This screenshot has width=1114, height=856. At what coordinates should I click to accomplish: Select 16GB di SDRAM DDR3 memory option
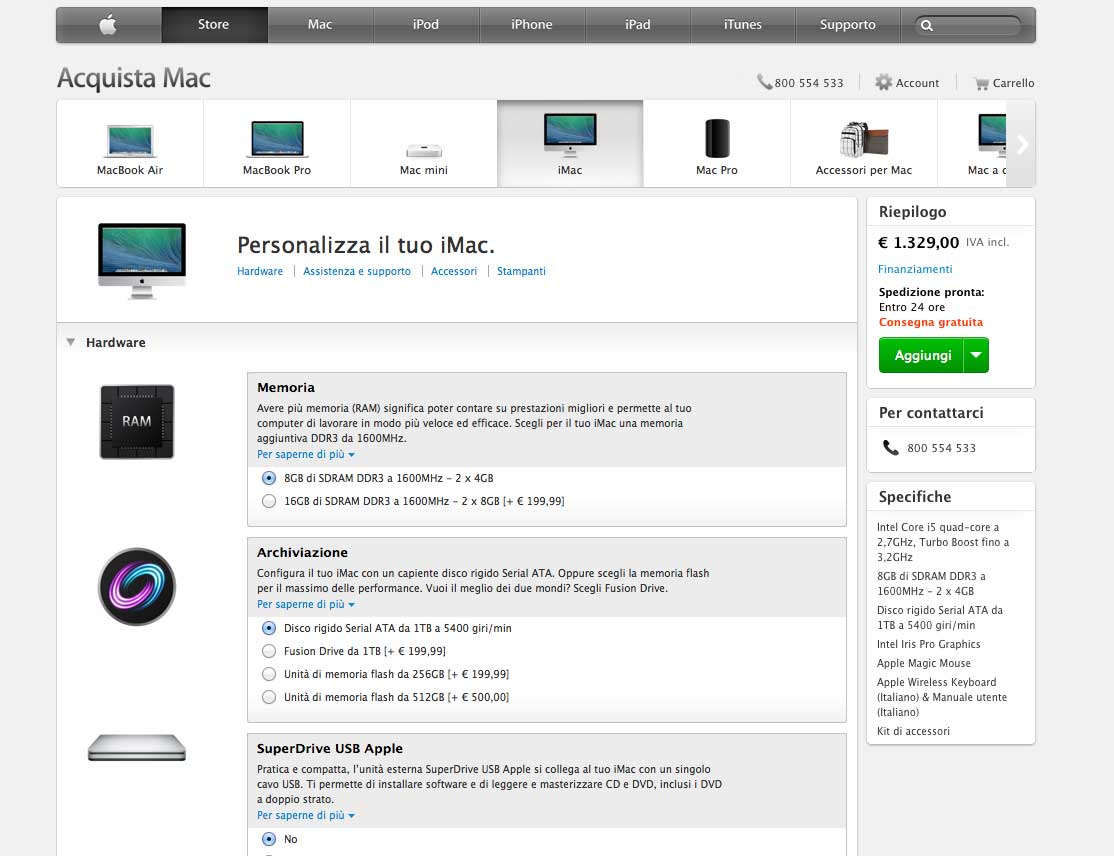269,501
